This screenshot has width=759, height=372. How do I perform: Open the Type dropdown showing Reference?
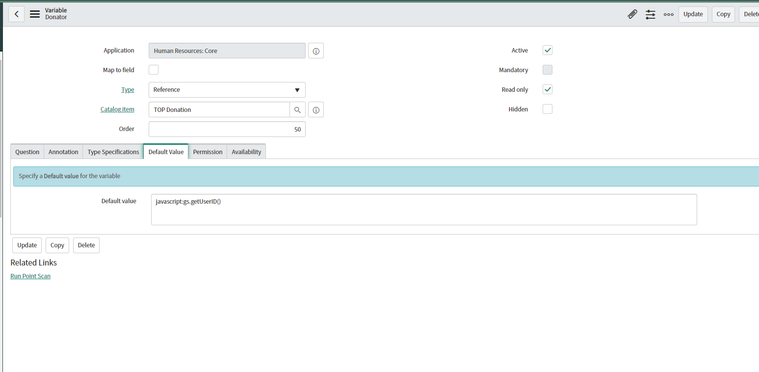pos(227,90)
